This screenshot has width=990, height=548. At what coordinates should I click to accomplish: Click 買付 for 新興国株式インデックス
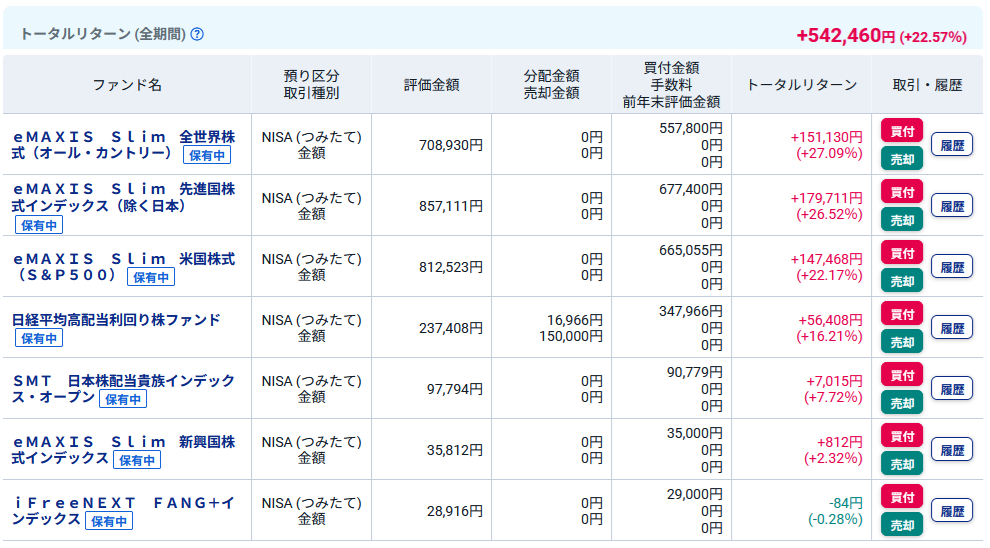coord(902,436)
